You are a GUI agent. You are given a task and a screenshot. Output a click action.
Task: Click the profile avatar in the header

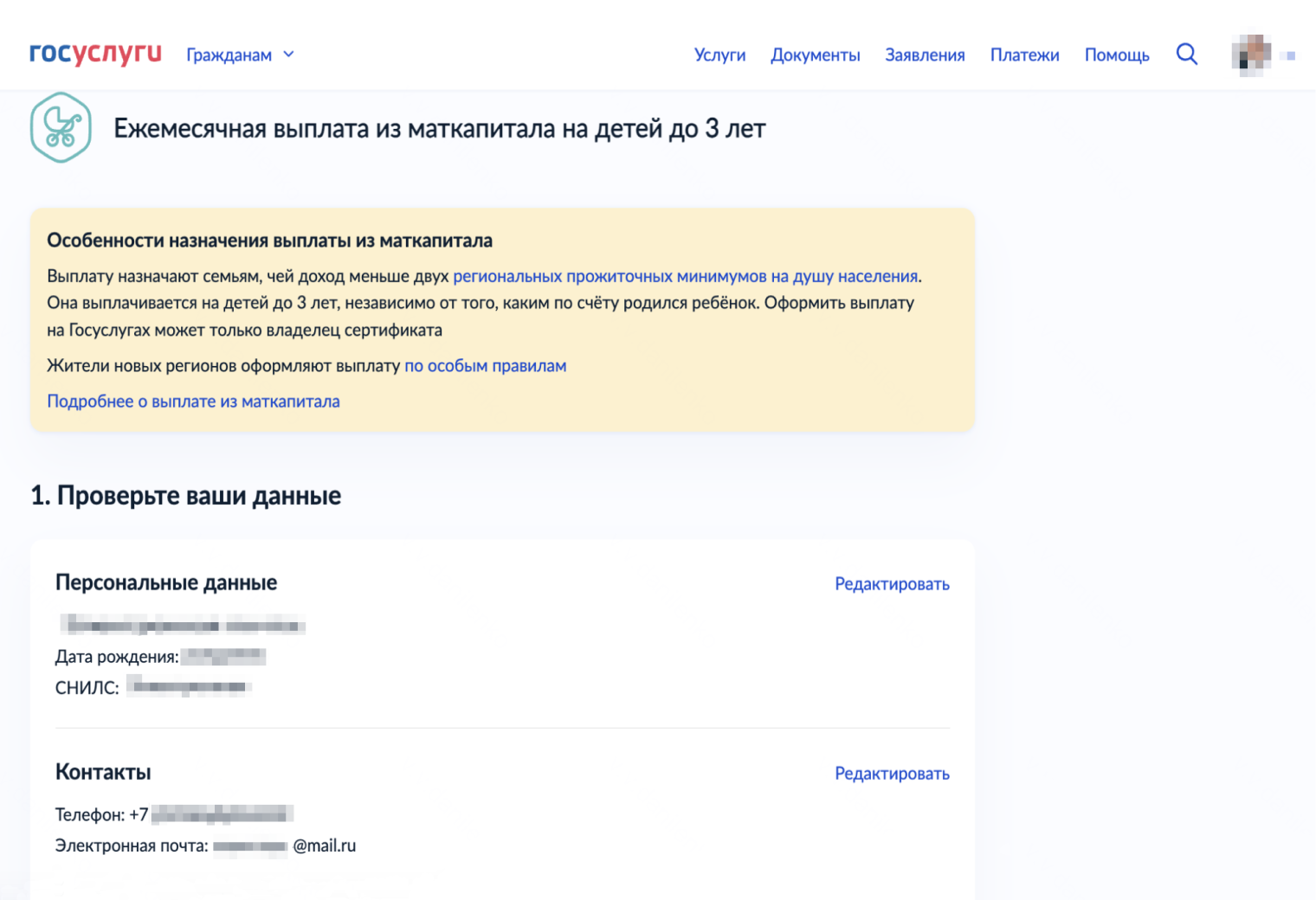click(x=1250, y=54)
